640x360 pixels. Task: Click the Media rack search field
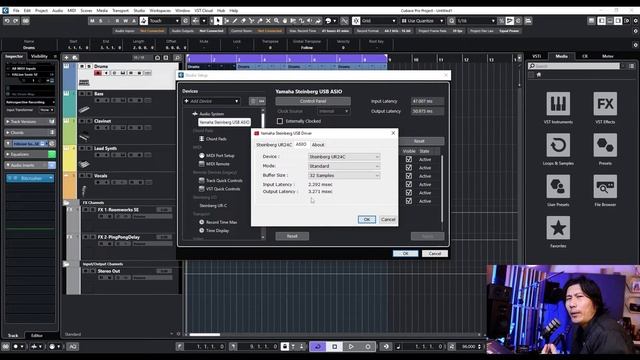pyautogui.click(x=574, y=66)
